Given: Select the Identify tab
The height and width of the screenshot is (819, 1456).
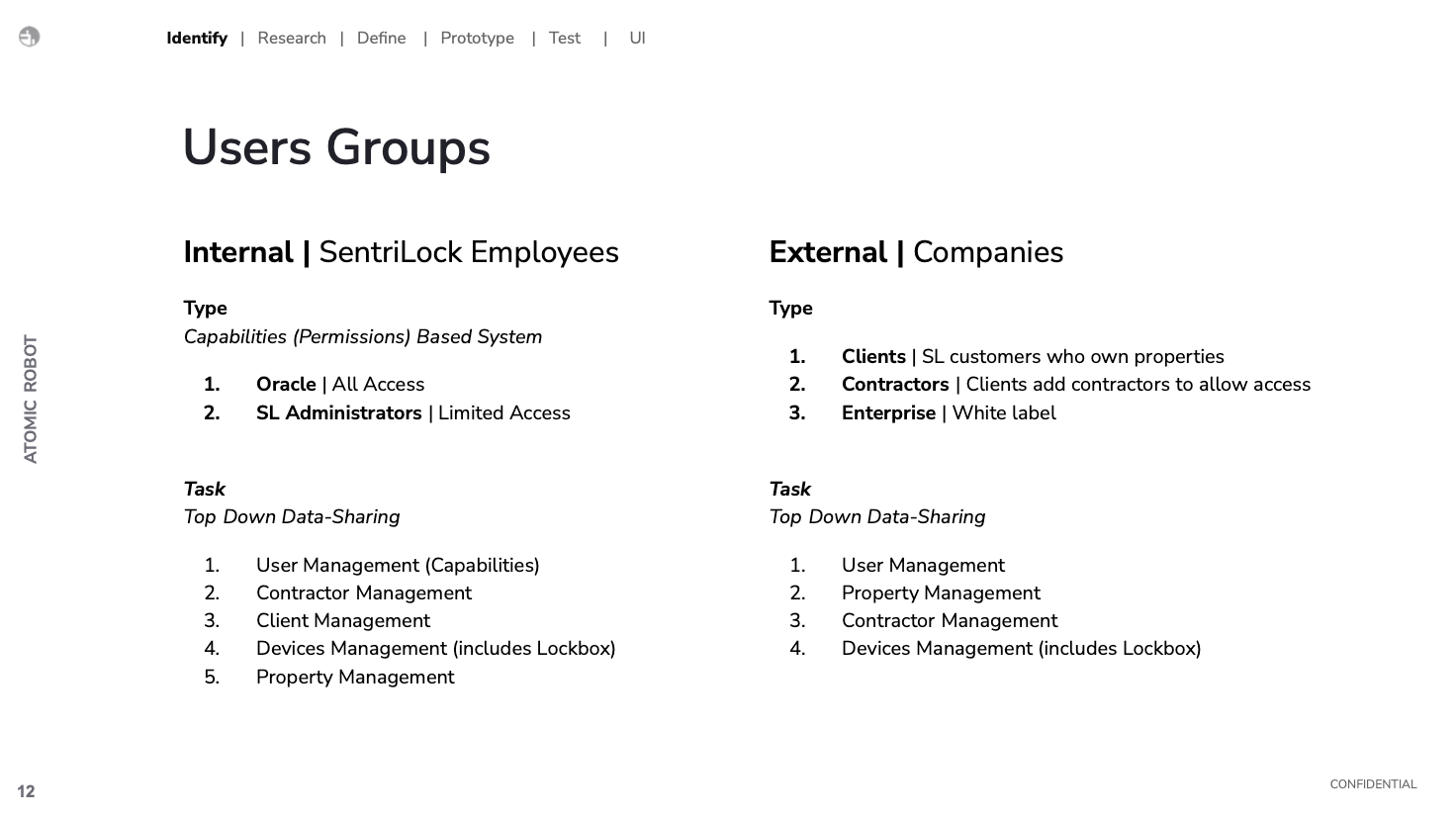Looking at the screenshot, I should click(x=197, y=39).
